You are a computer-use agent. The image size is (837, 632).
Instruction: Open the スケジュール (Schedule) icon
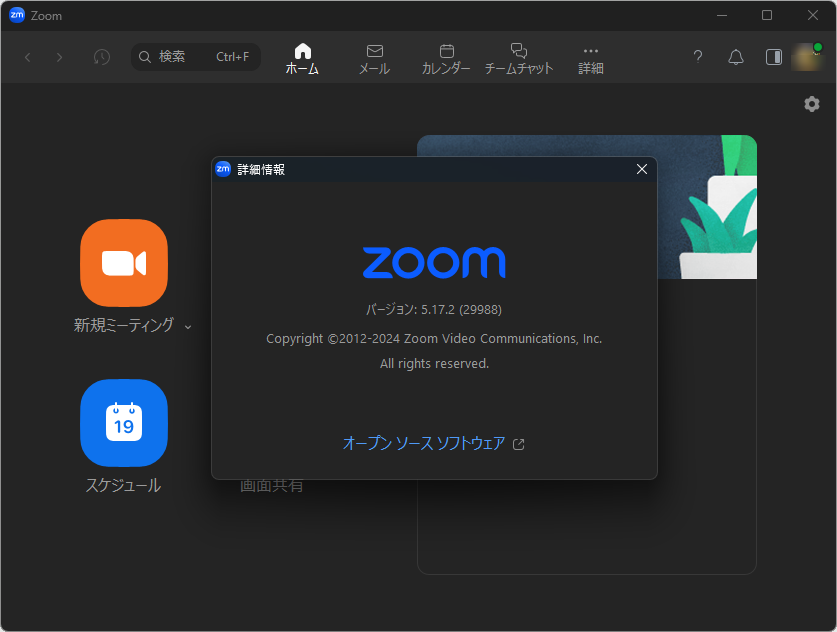coord(123,423)
